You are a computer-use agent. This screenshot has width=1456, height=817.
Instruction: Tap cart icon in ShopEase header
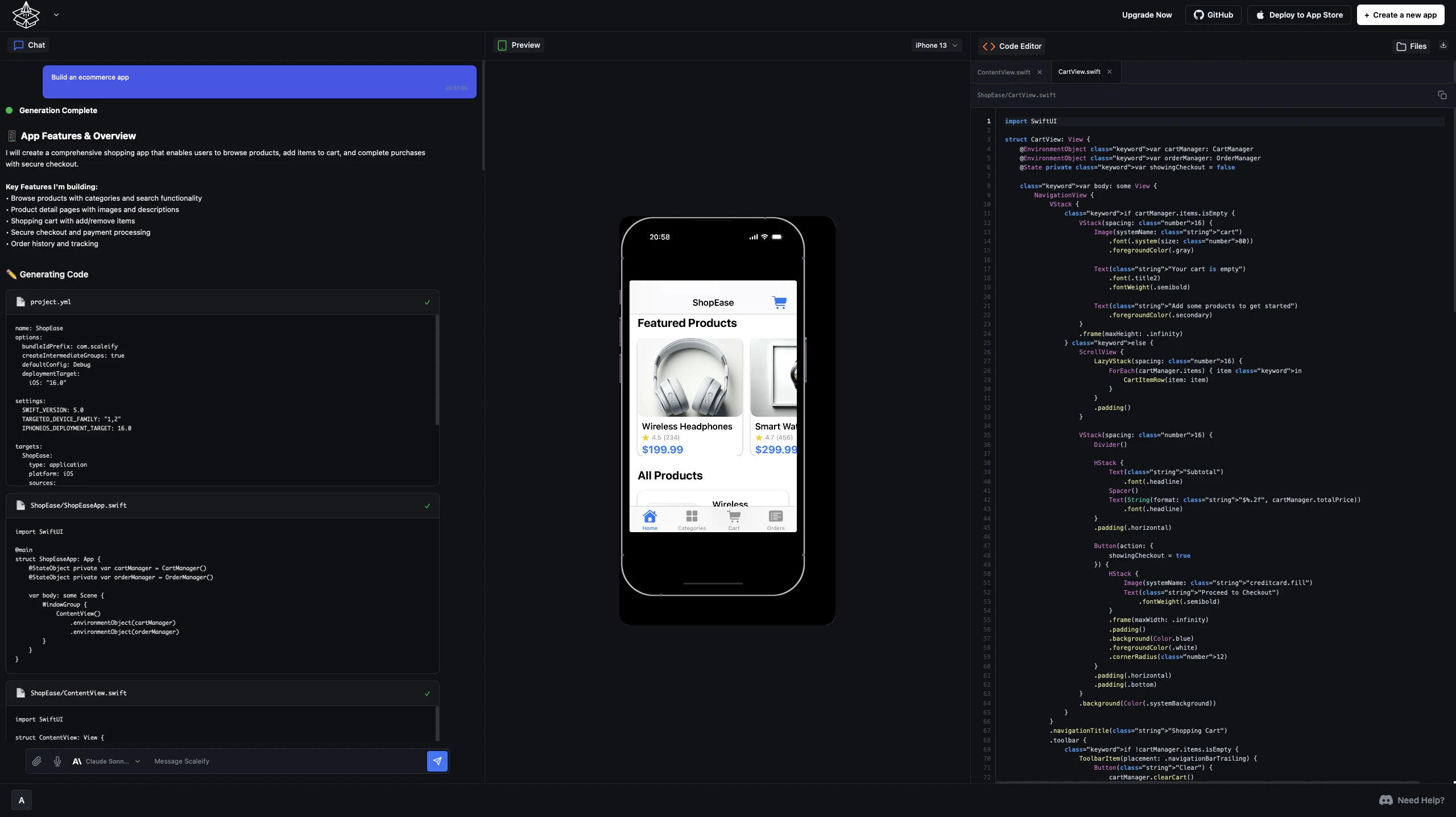point(779,302)
